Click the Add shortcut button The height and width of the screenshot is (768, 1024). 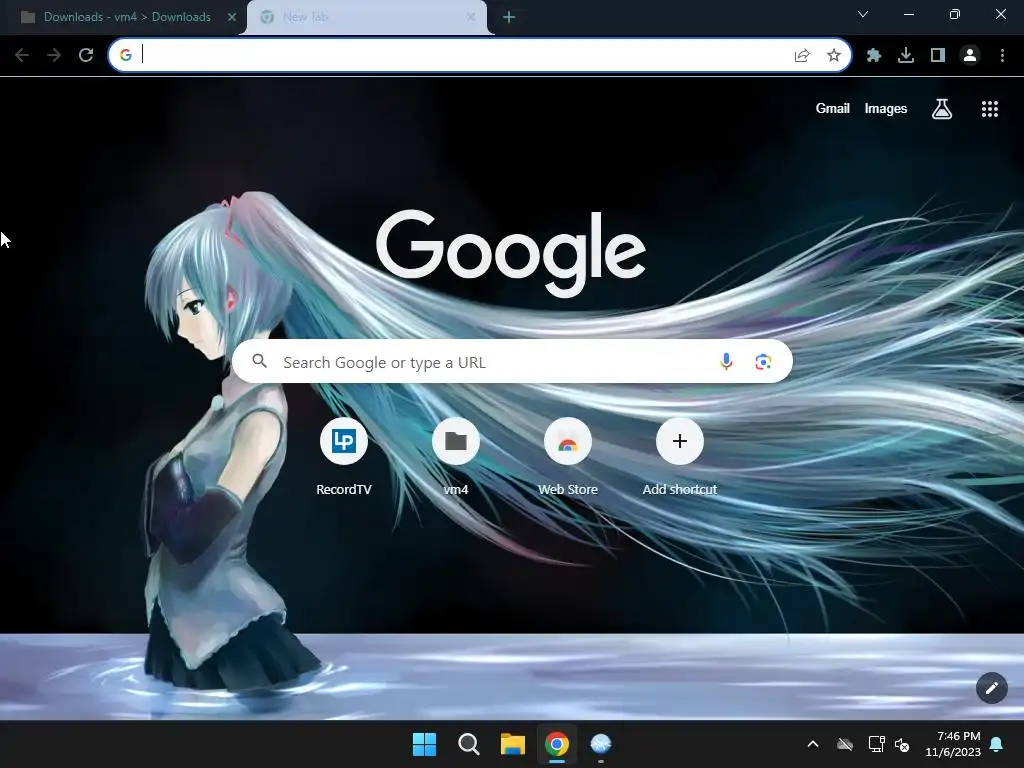pyautogui.click(x=679, y=457)
